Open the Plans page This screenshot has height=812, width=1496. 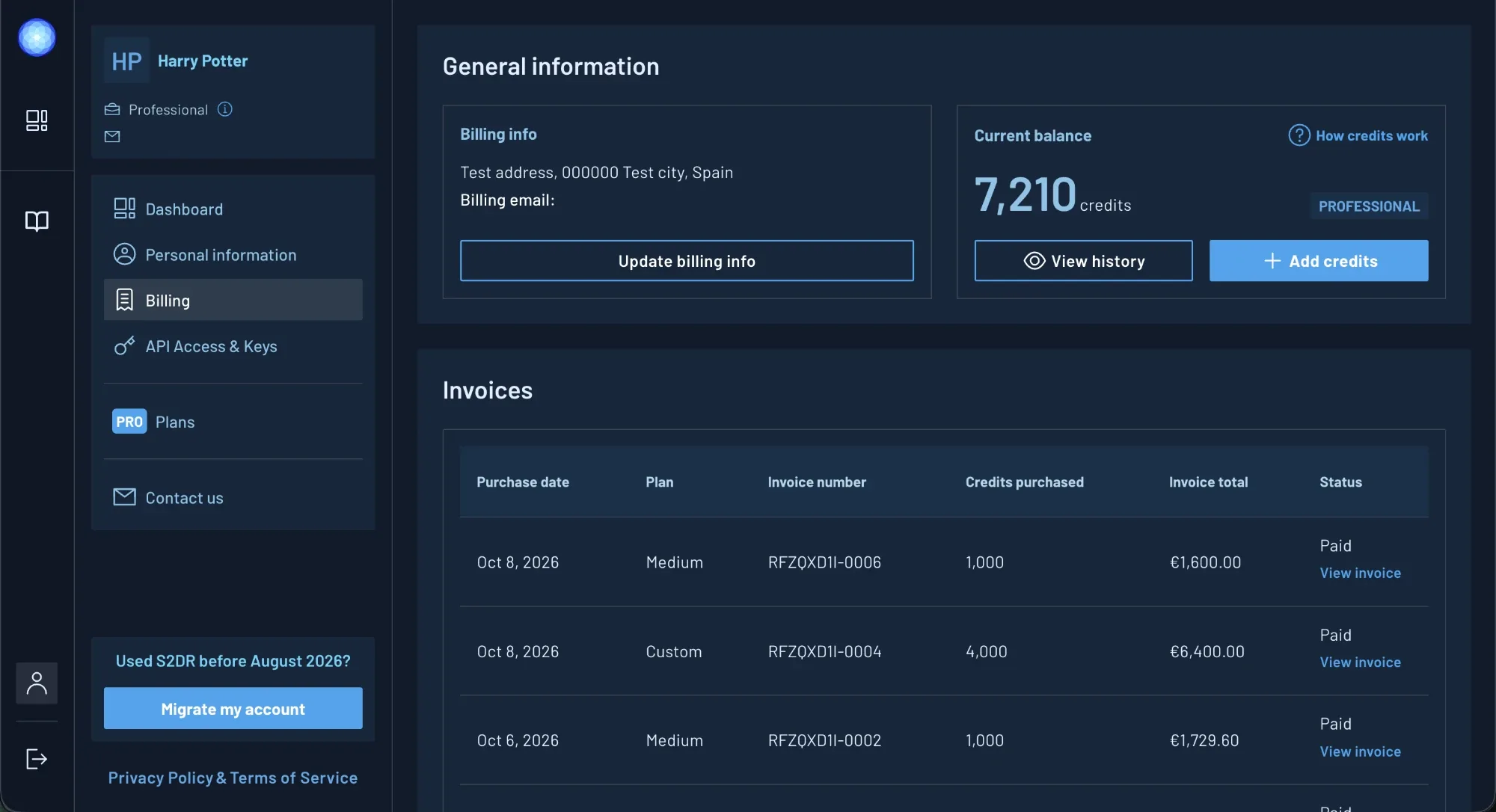tap(233, 422)
